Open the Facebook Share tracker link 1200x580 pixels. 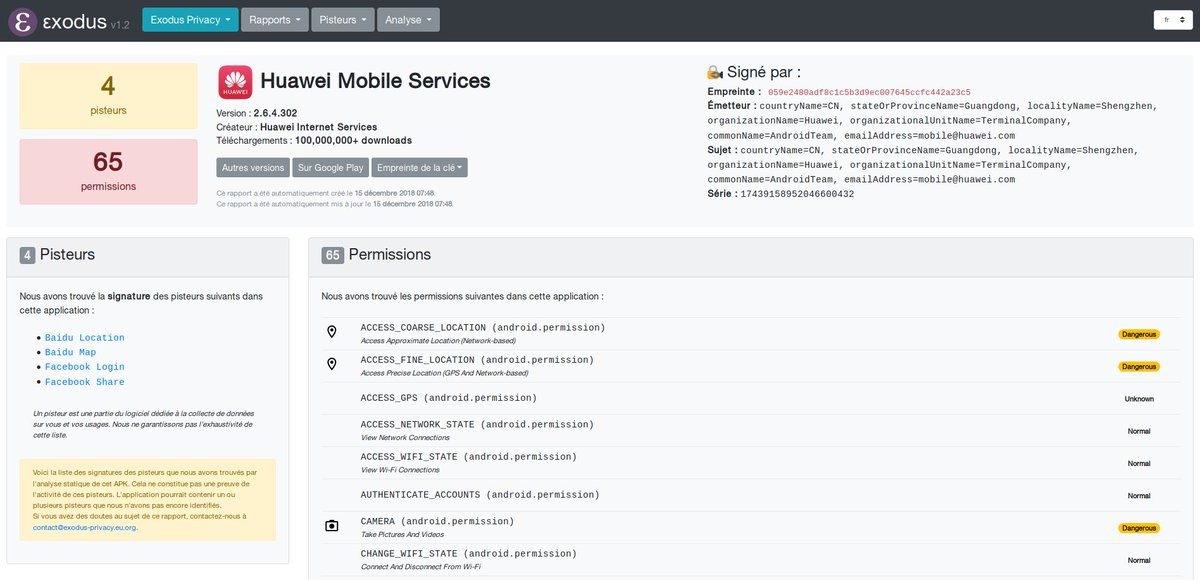tap(85, 383)
